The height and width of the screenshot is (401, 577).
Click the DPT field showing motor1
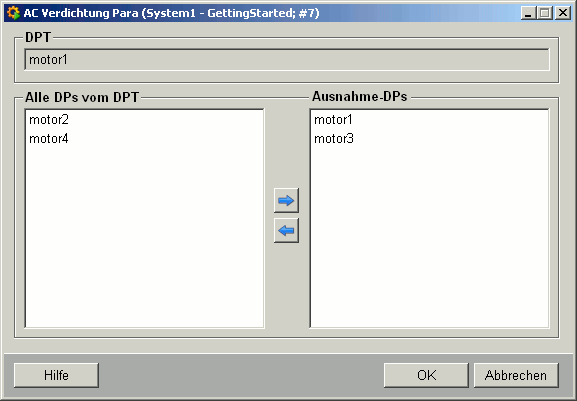click(x=287, y=59)
